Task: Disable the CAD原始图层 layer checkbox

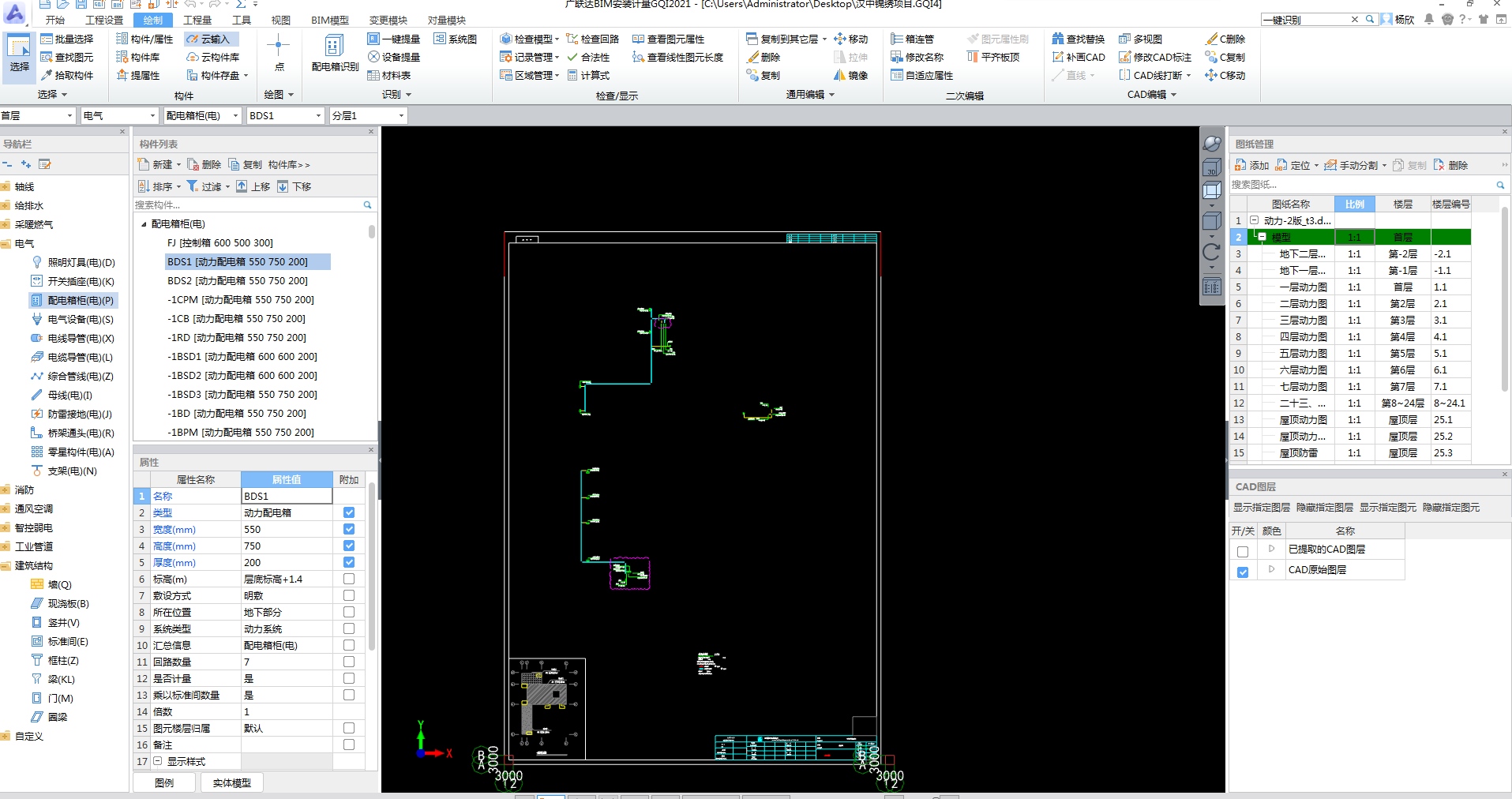Action: point(1243,572)
